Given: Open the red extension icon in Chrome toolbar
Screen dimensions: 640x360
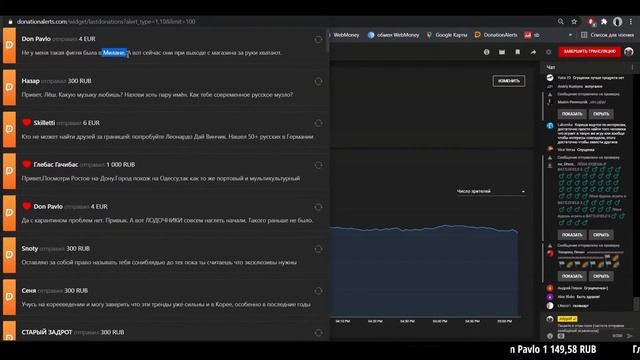Looking at the screenshot, I should click(591, 22).
